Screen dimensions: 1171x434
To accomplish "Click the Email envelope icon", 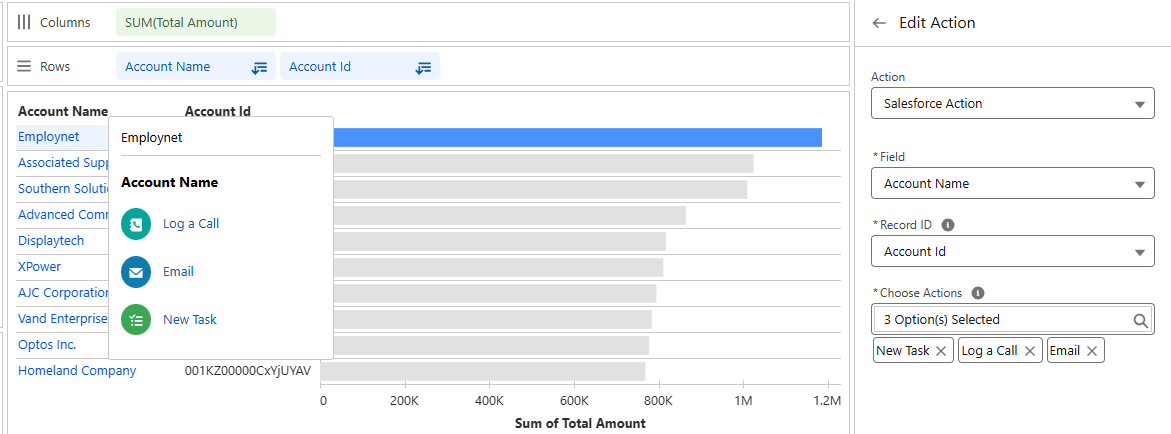I will click(136, 272).
